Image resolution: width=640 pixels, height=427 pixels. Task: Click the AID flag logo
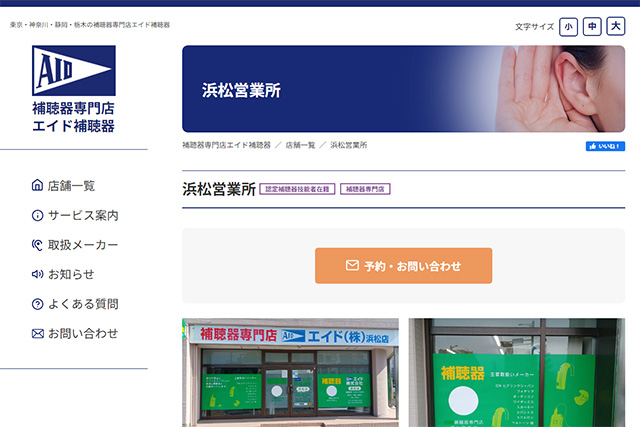point(73,71)
